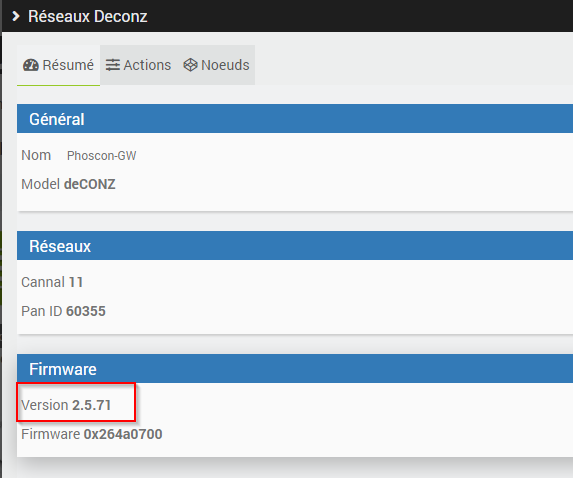The height and width of the screenshot is (478, 573).
Task: Click the cube network icon beside Noeuds
Action: pyautogui.click(x=190, y=65)
